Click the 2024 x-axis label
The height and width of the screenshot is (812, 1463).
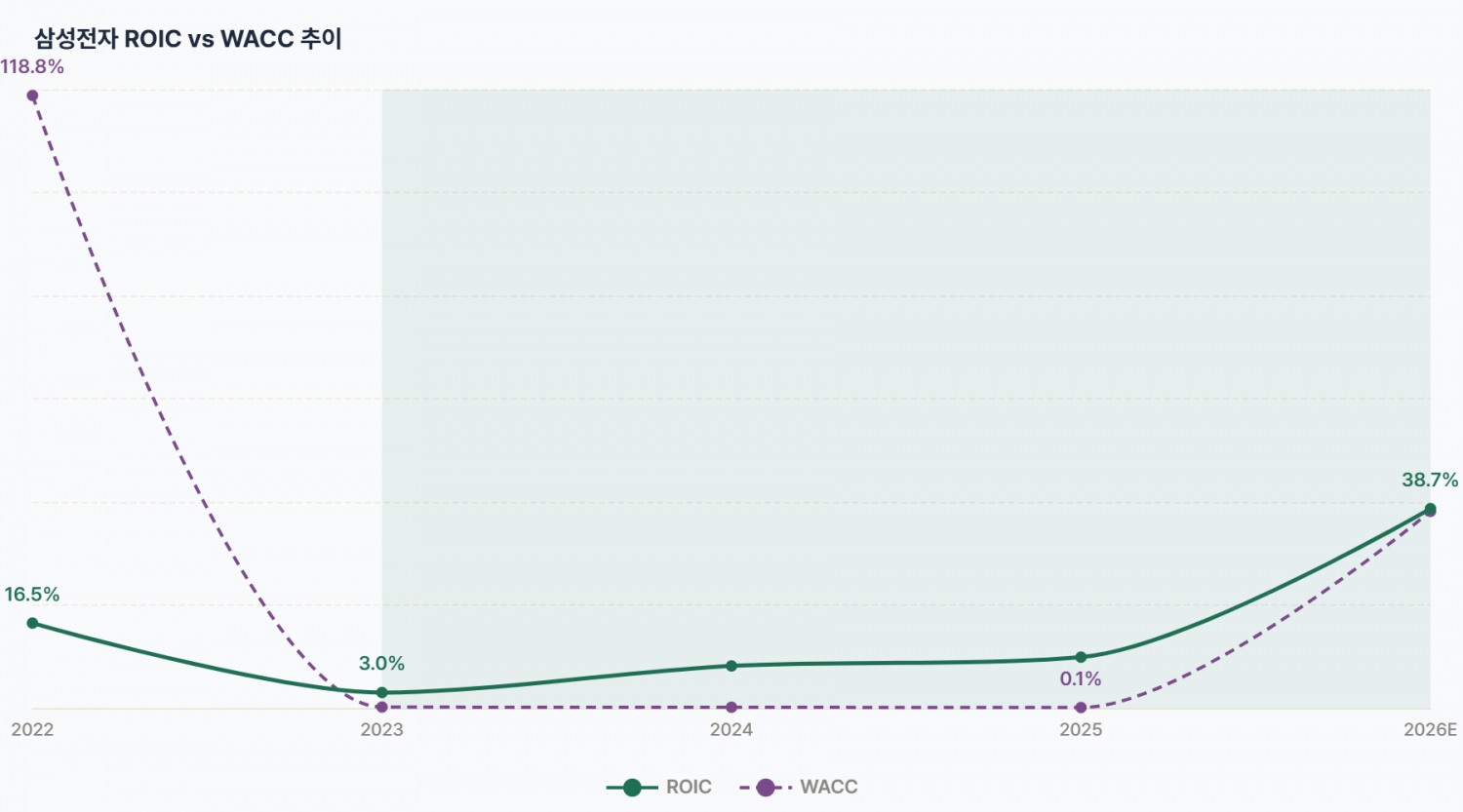(x=731, y=730)
